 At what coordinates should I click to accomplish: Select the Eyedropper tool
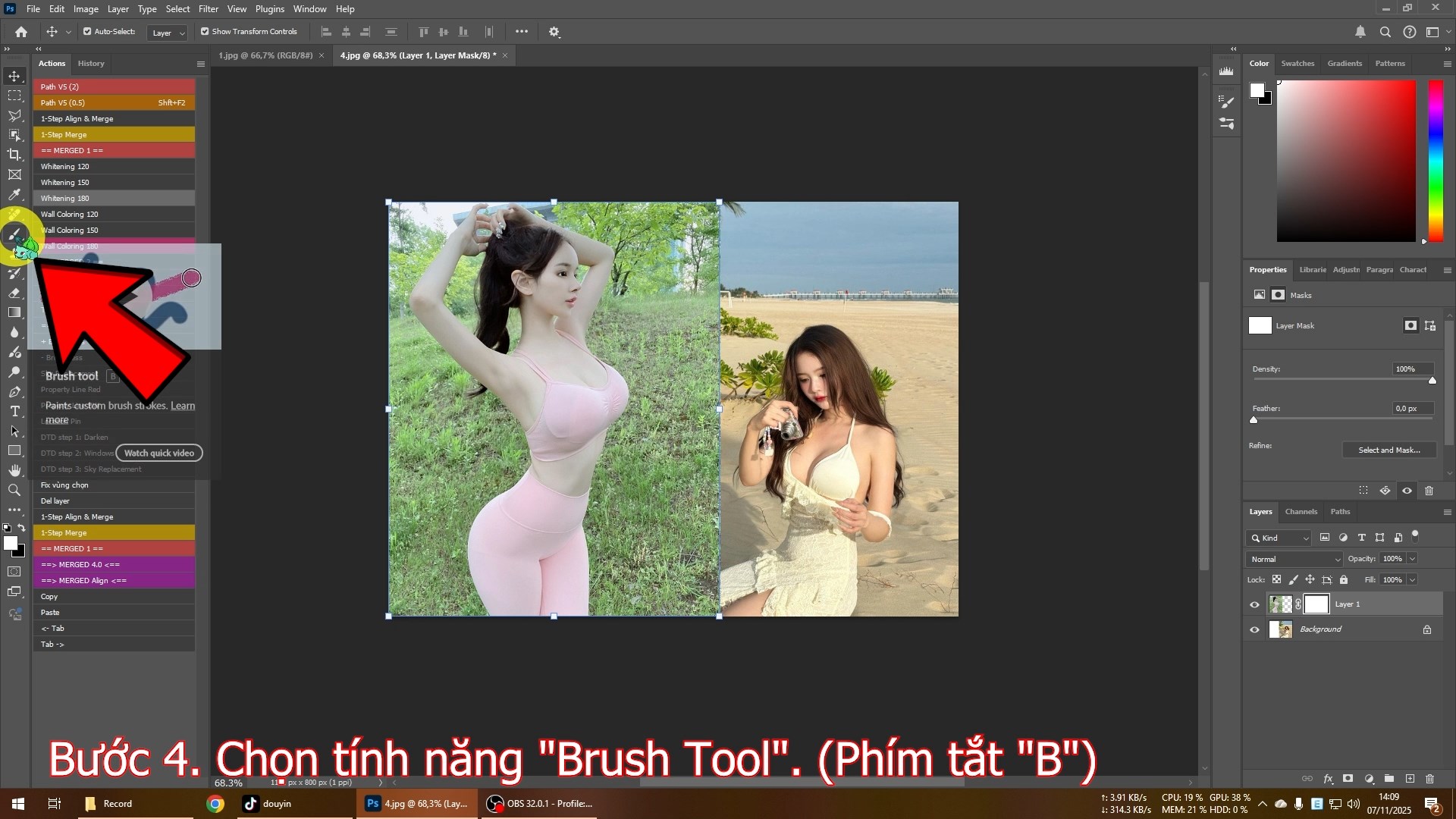(14, 195)
